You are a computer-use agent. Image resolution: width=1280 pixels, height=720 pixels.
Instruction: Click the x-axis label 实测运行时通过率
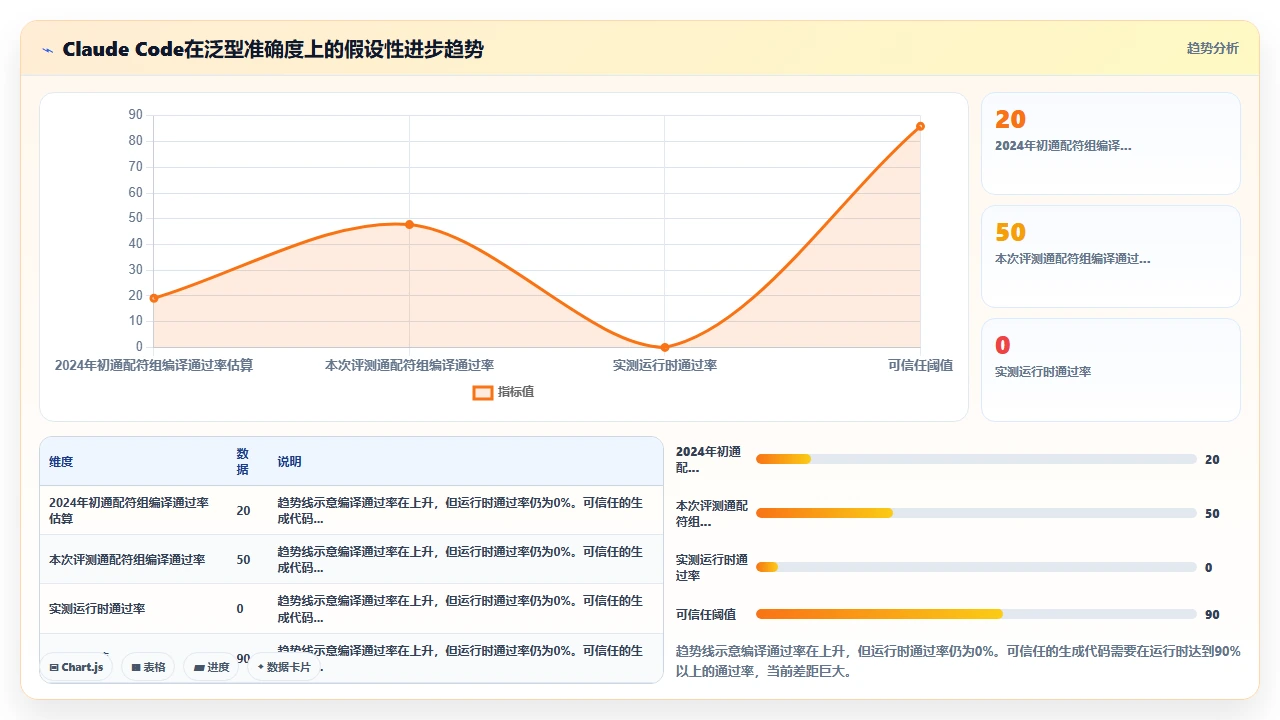pos(665,365)
